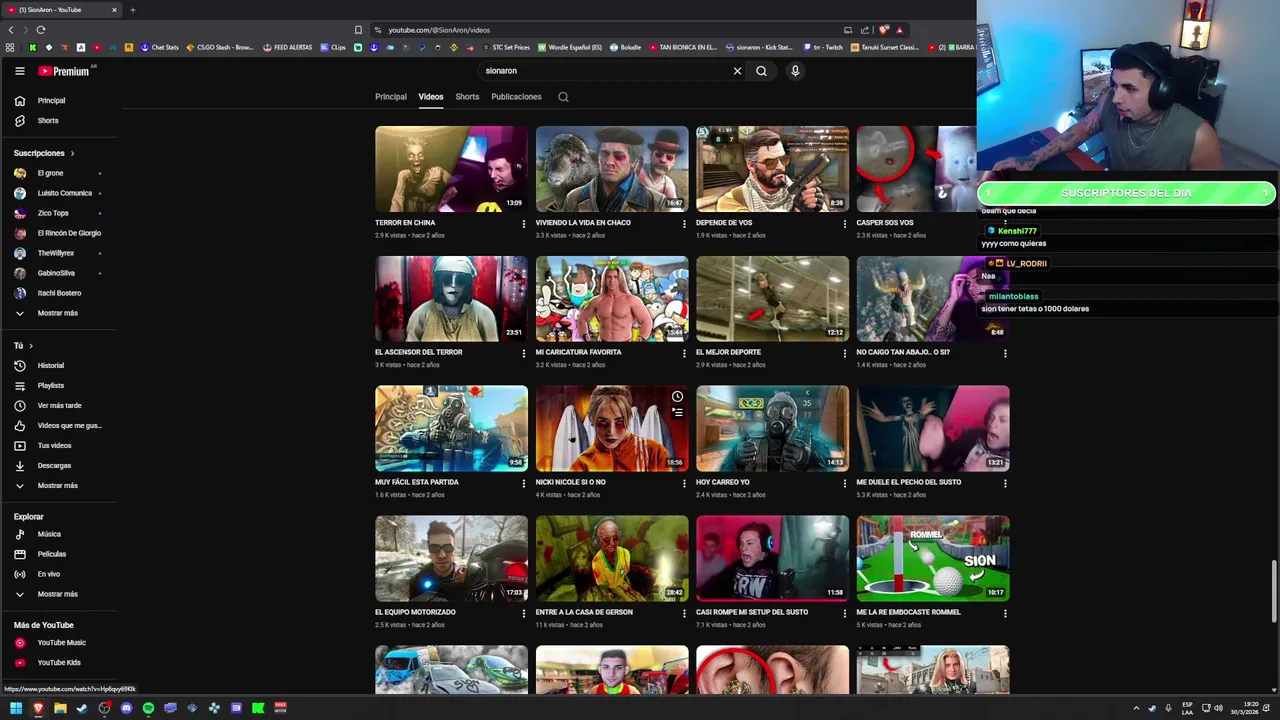Start voice search with the microphone icon
The height and width of the screenshot is (720, 1280).
795,71
